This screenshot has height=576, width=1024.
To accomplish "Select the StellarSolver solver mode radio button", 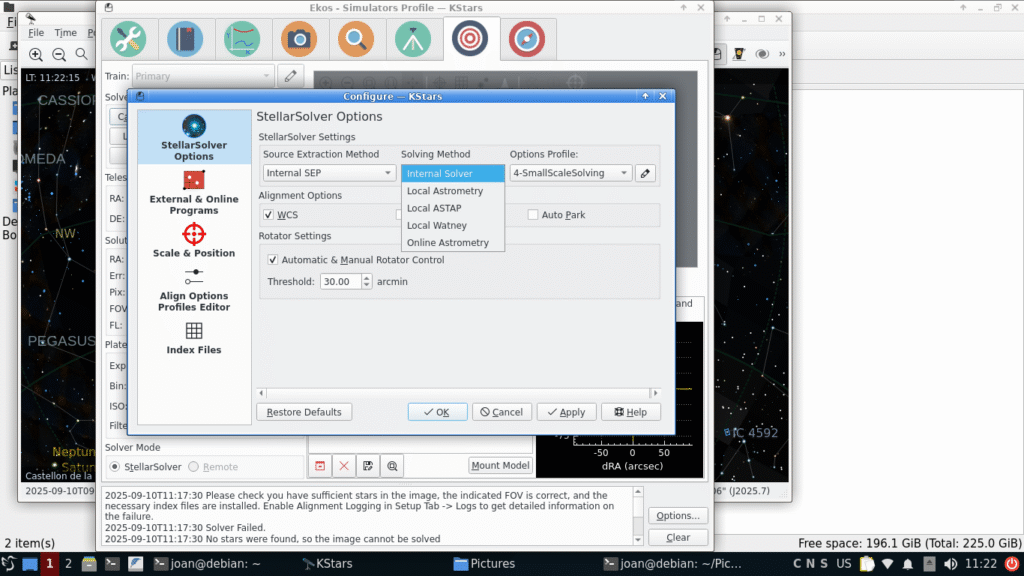I will [x=115, y=467].
